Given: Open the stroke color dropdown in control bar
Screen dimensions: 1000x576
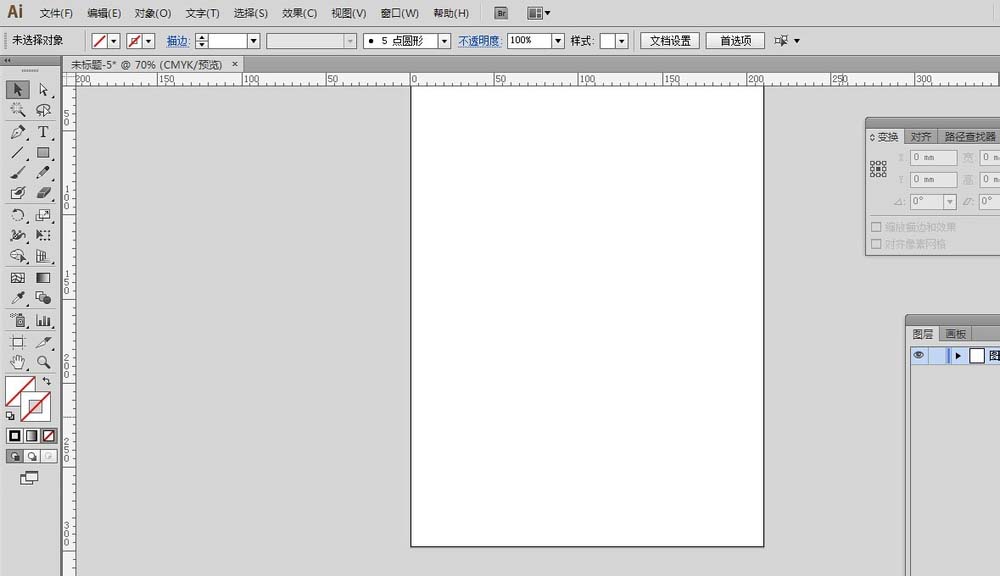Looking at the screenshot, I should tap(149, 41).
